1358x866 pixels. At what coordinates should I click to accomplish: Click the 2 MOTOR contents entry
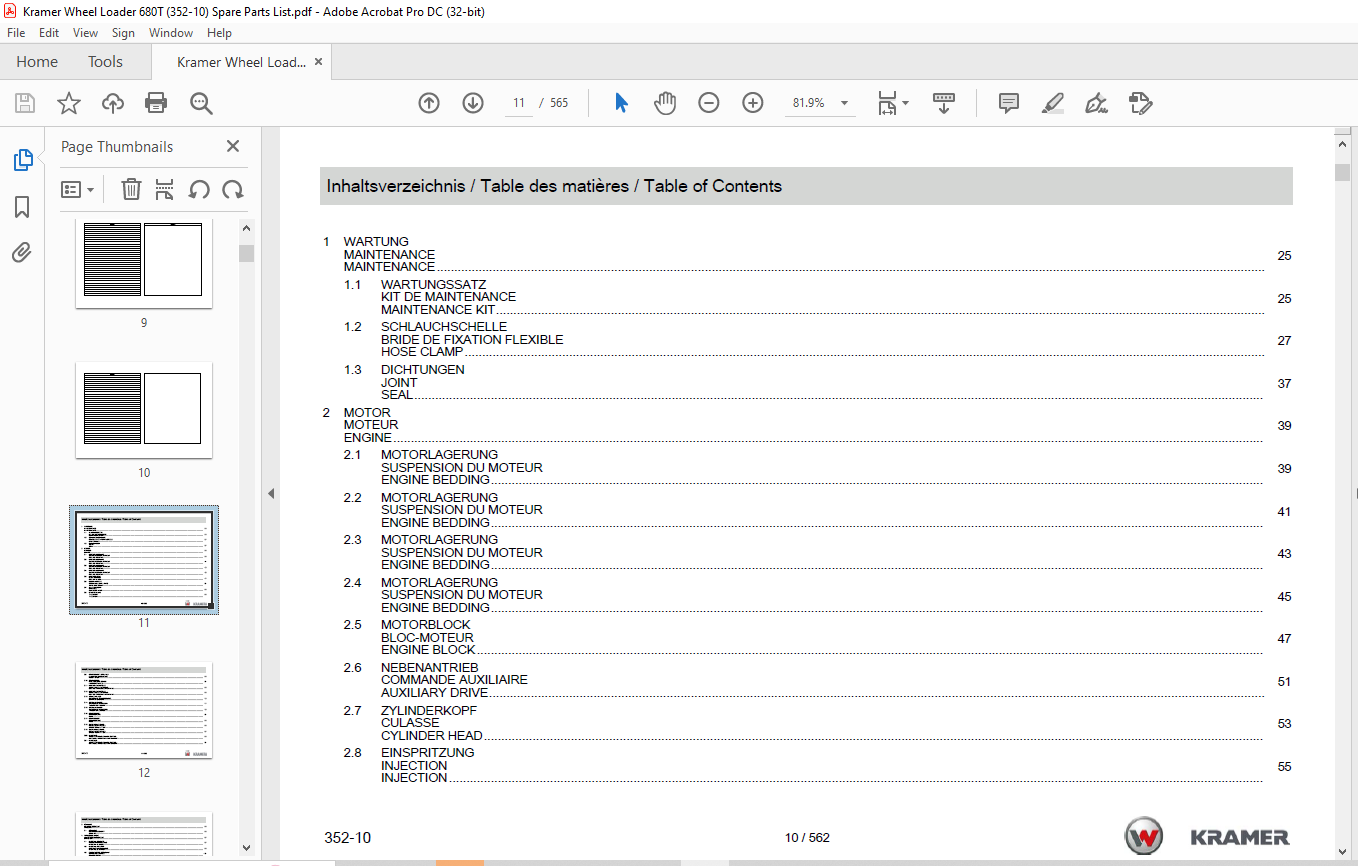(x=807, y=425)
